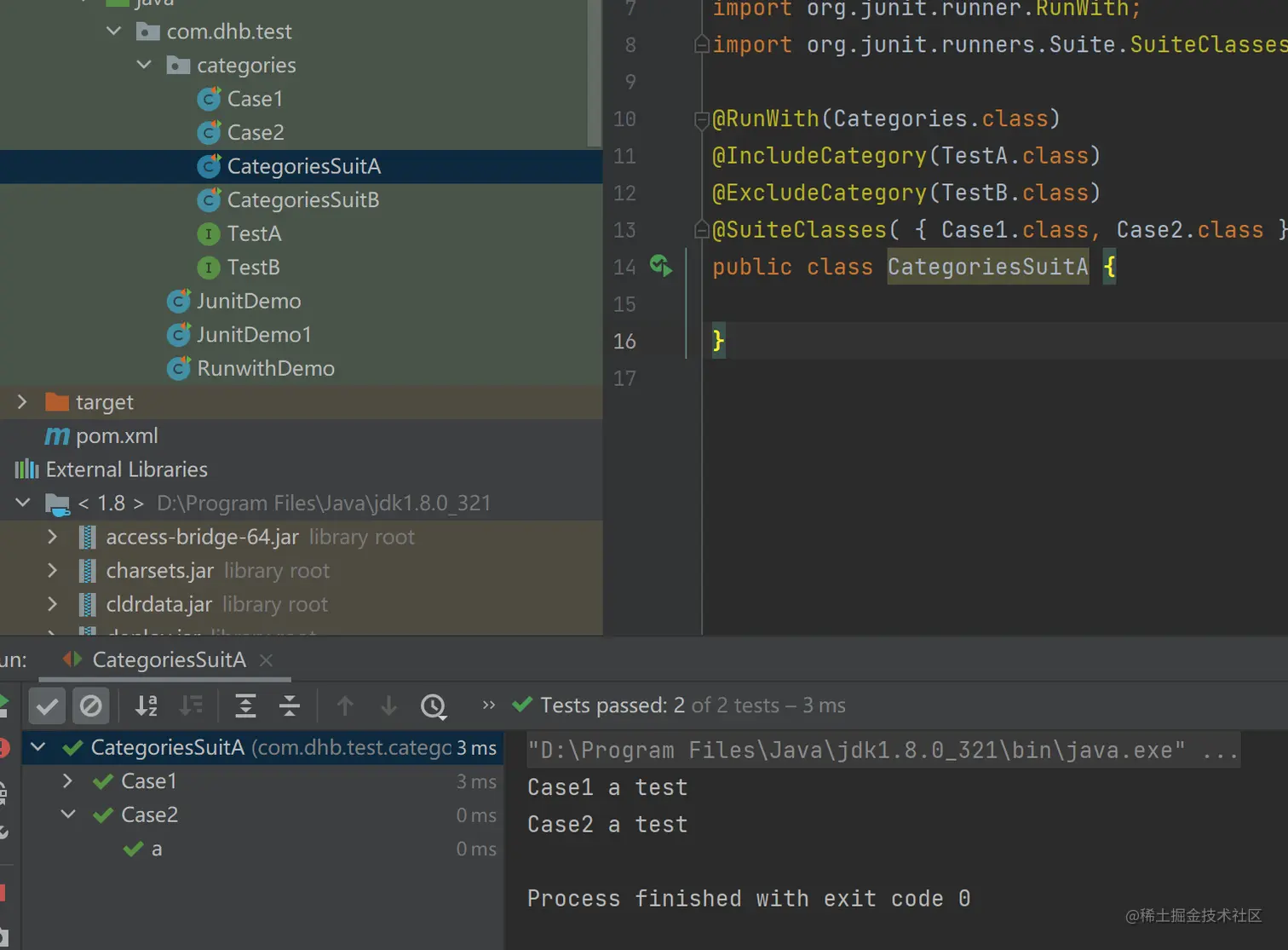1288x950 pixels.
Task: Collapse the com.dhb.test package node
Action: coord(113,32)
